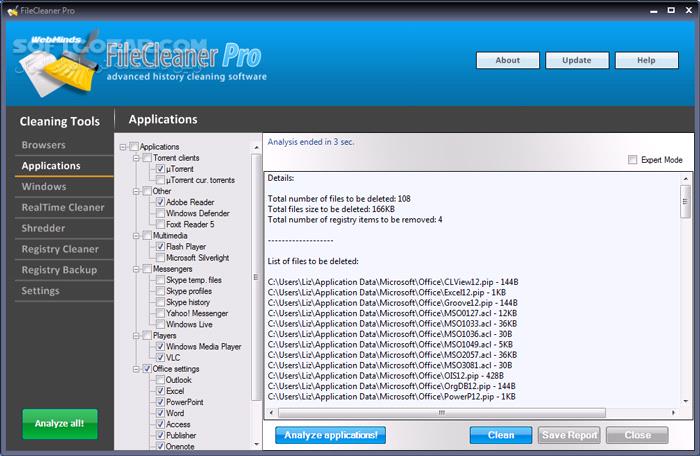The height and width of the screenshot is (456, 700).
Task: Click details scroll right arrow
Action: (673, 413)
